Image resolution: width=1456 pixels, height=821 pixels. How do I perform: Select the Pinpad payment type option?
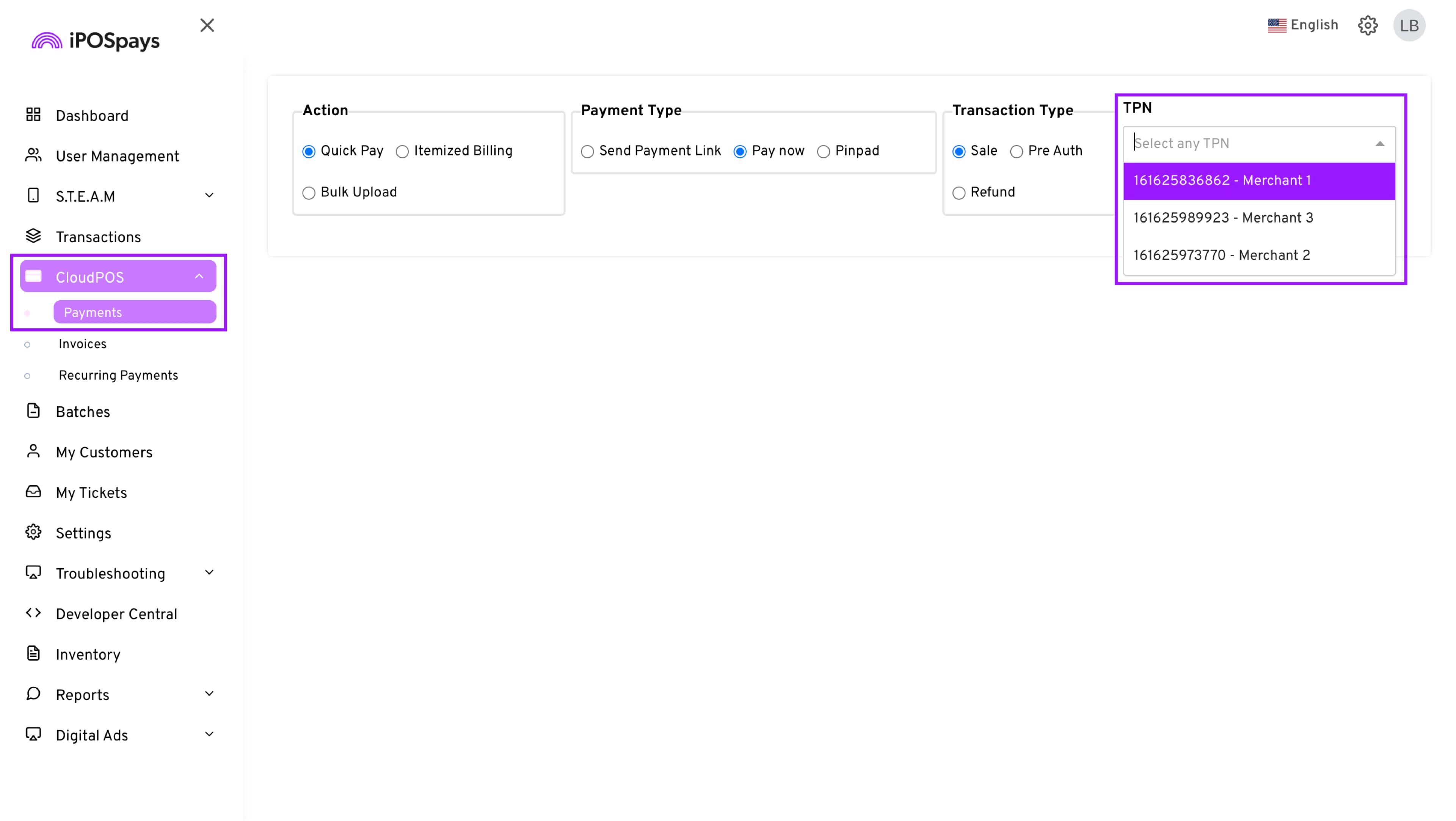[823, 152]
